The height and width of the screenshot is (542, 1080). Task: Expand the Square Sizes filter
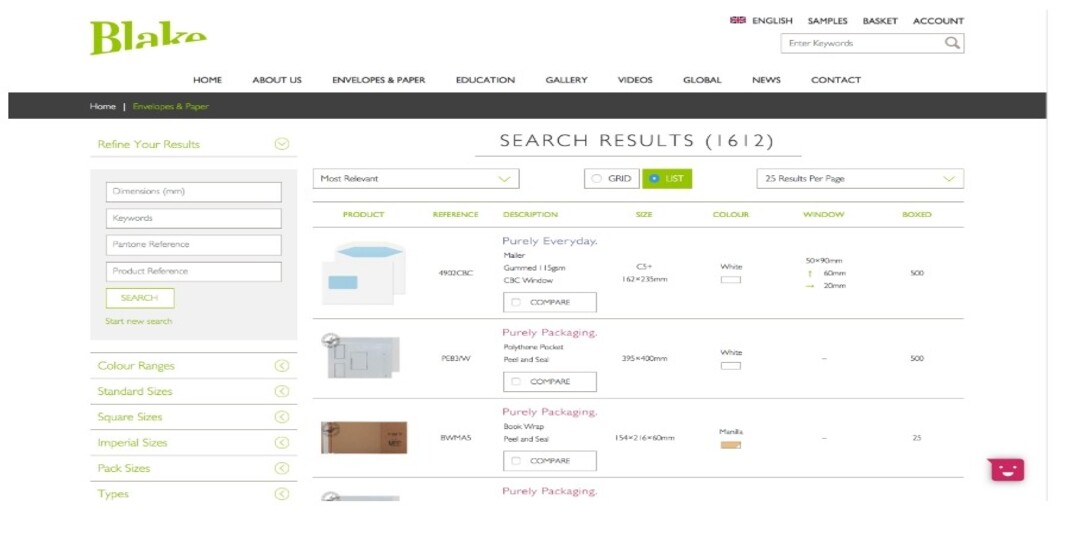point(281,417)
